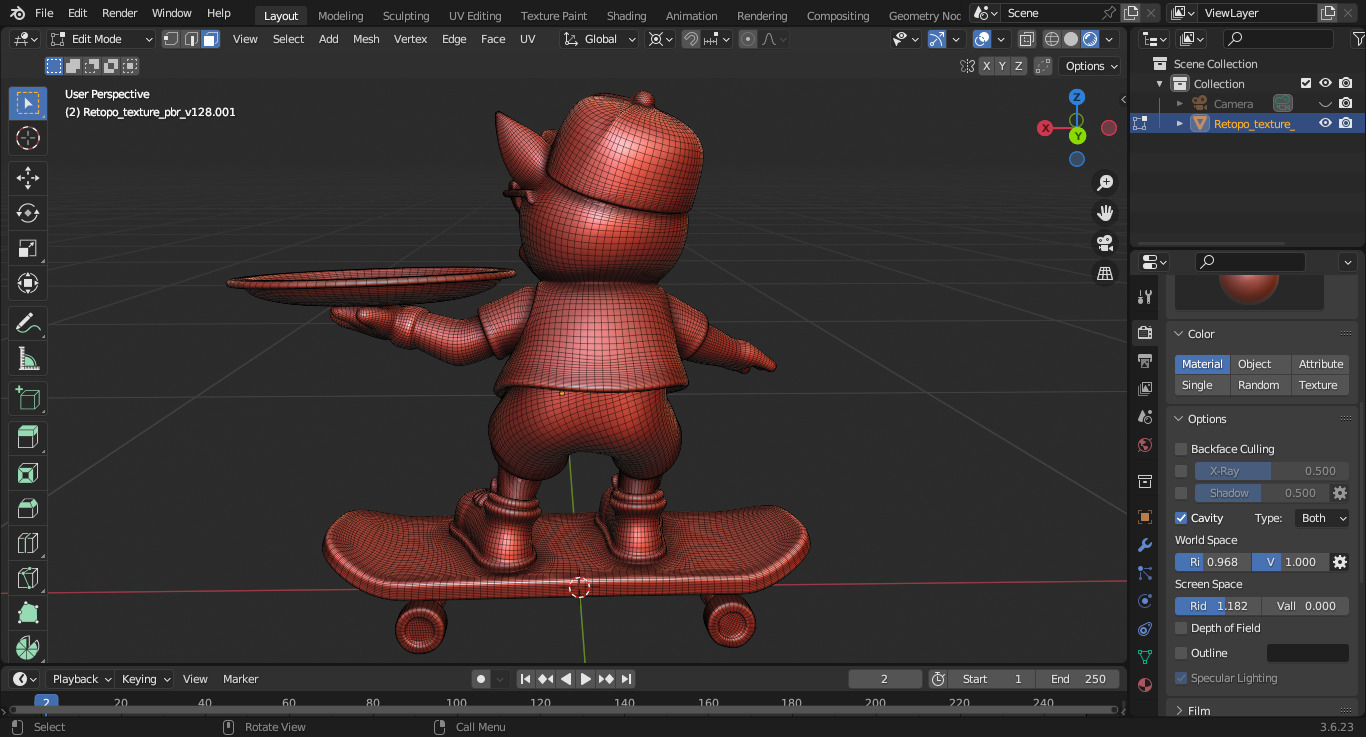
Task: Enable the X-Ray checkbox
Action: coord(1181,471)
